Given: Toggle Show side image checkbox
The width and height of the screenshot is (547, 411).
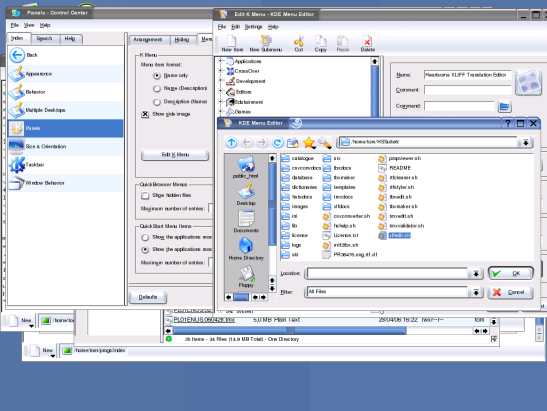Looking at the screenshot, I should coord(145,114).
